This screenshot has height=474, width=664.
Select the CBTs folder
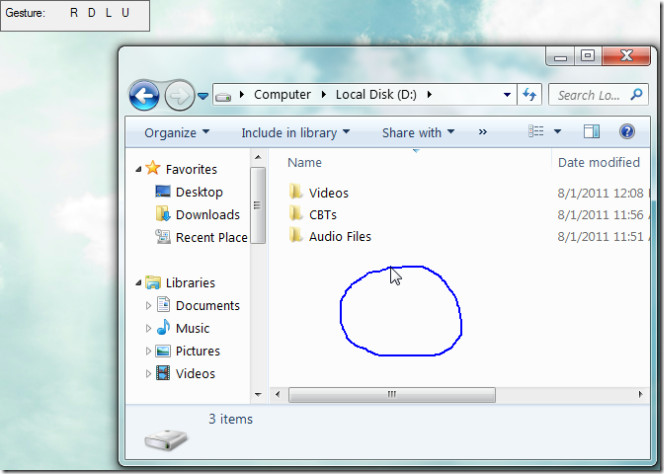coord(323,215)
